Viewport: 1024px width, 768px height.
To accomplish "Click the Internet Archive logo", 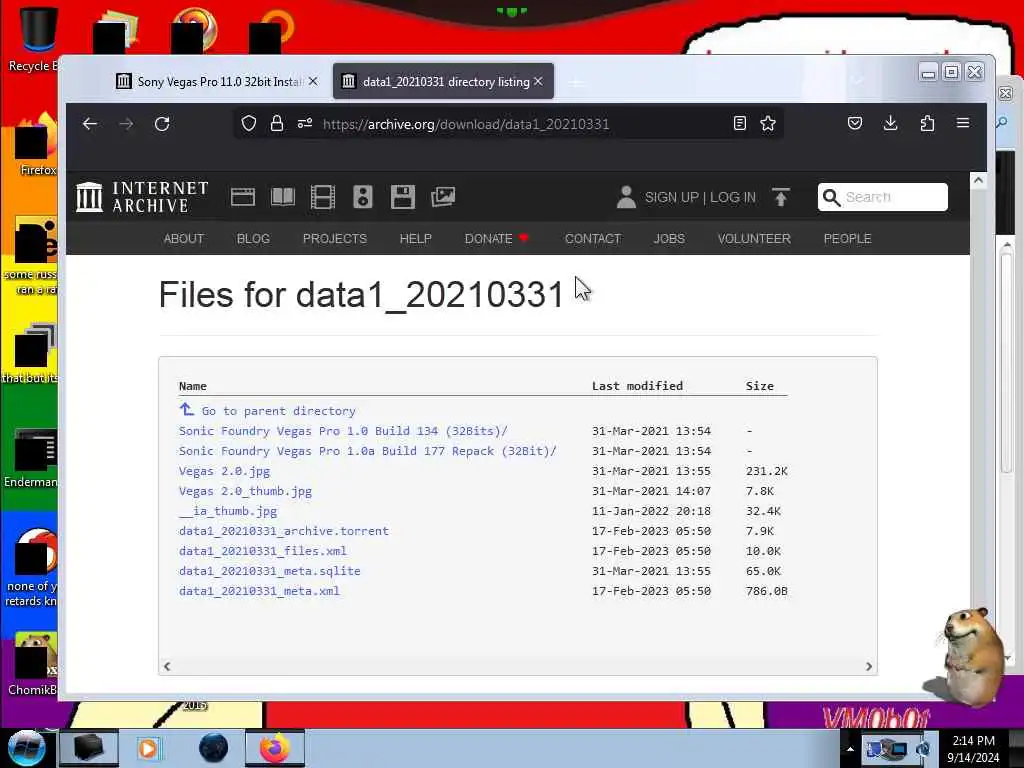I will [142, 197].
